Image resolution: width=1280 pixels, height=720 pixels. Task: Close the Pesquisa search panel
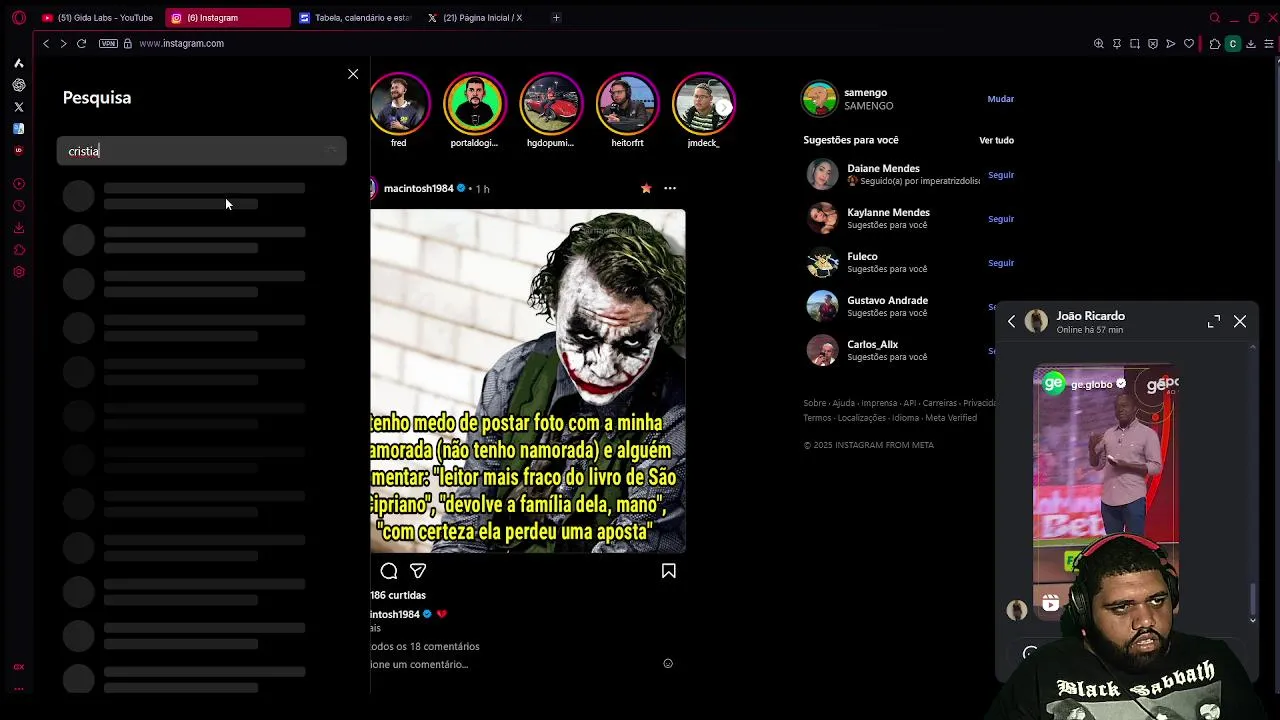pyautogui.click(x=353, y=74)
